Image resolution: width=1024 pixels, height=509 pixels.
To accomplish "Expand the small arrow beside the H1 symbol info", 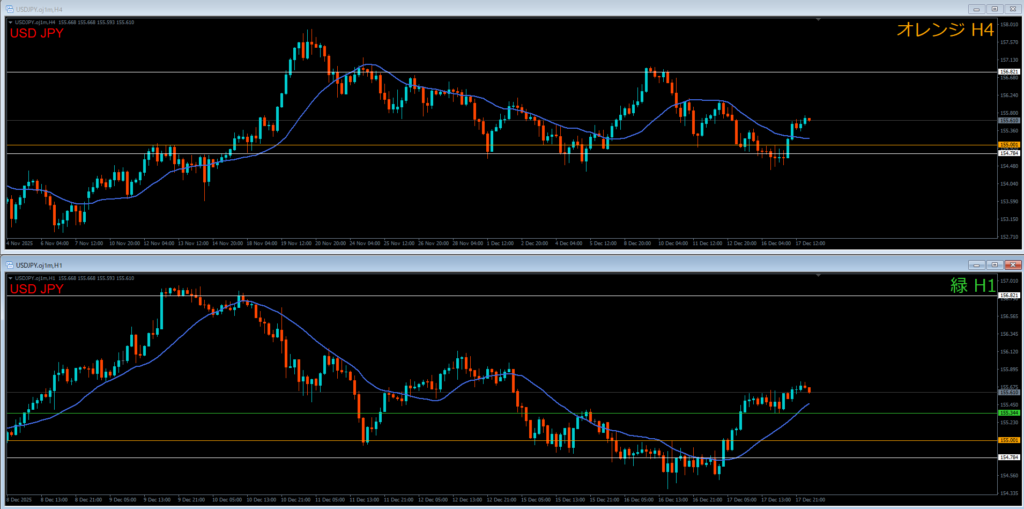I will [x=11, y=278].
